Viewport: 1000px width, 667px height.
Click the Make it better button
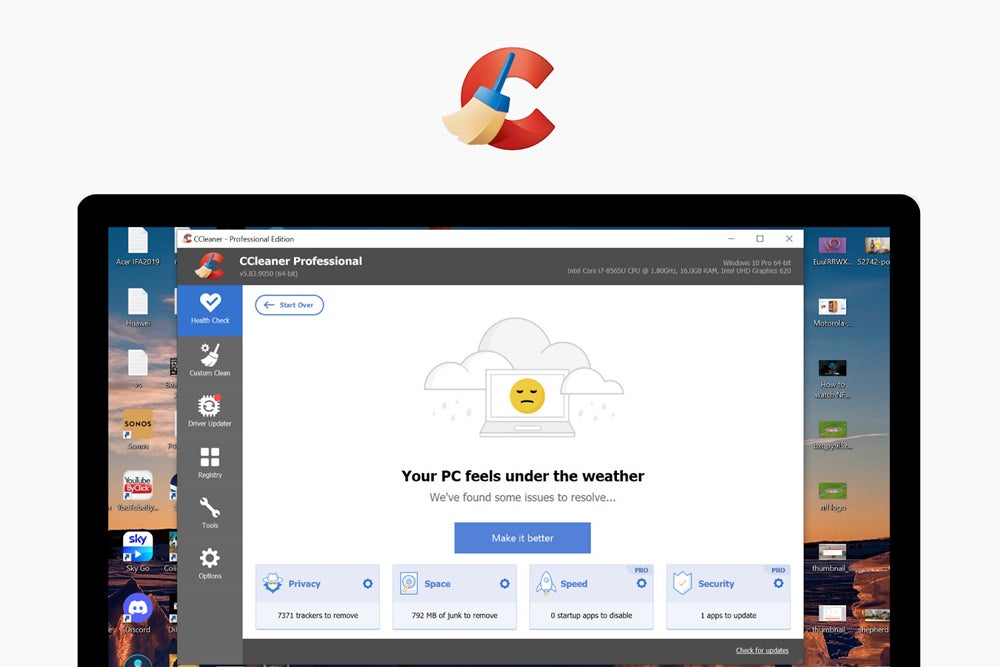pos(522,538)
